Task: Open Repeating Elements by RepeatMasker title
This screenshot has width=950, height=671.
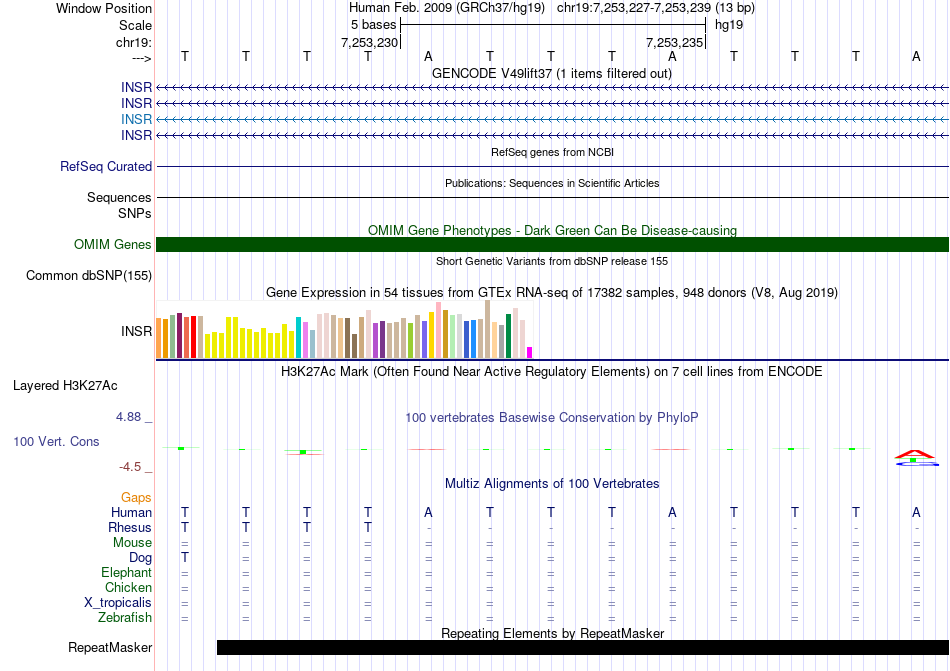Action: coord(552,633)
